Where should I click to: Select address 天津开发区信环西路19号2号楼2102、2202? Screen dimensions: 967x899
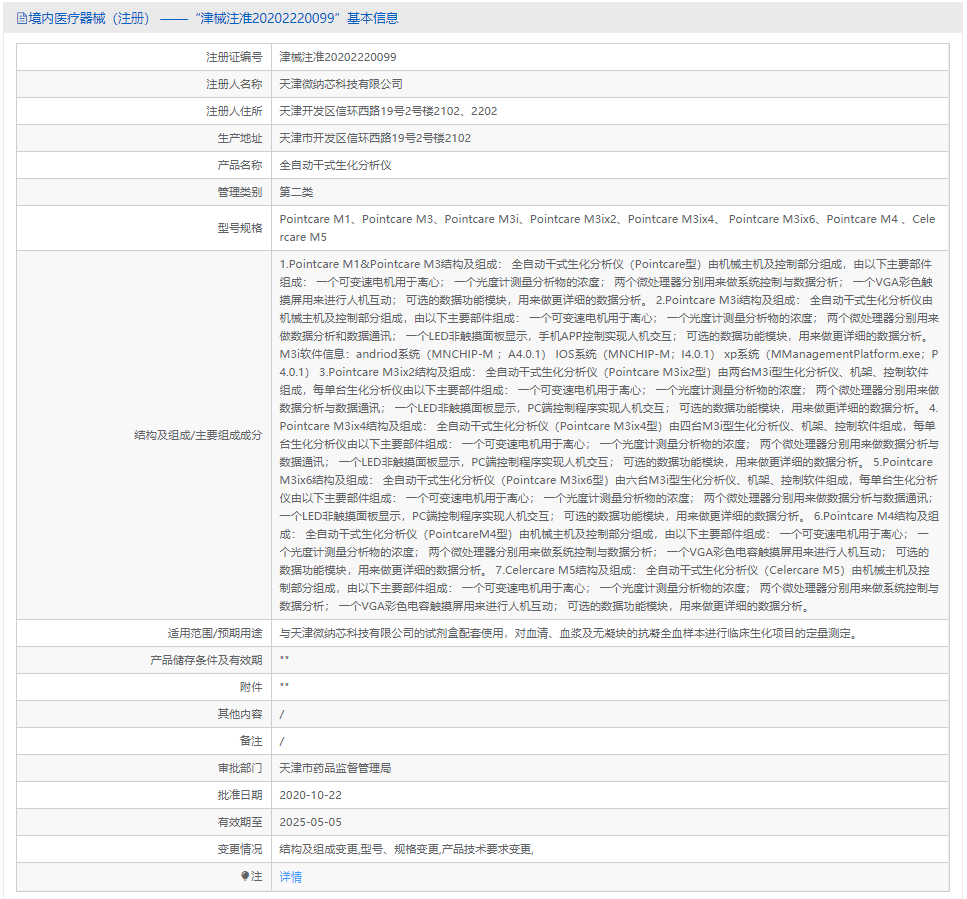[x=389, y=112]
